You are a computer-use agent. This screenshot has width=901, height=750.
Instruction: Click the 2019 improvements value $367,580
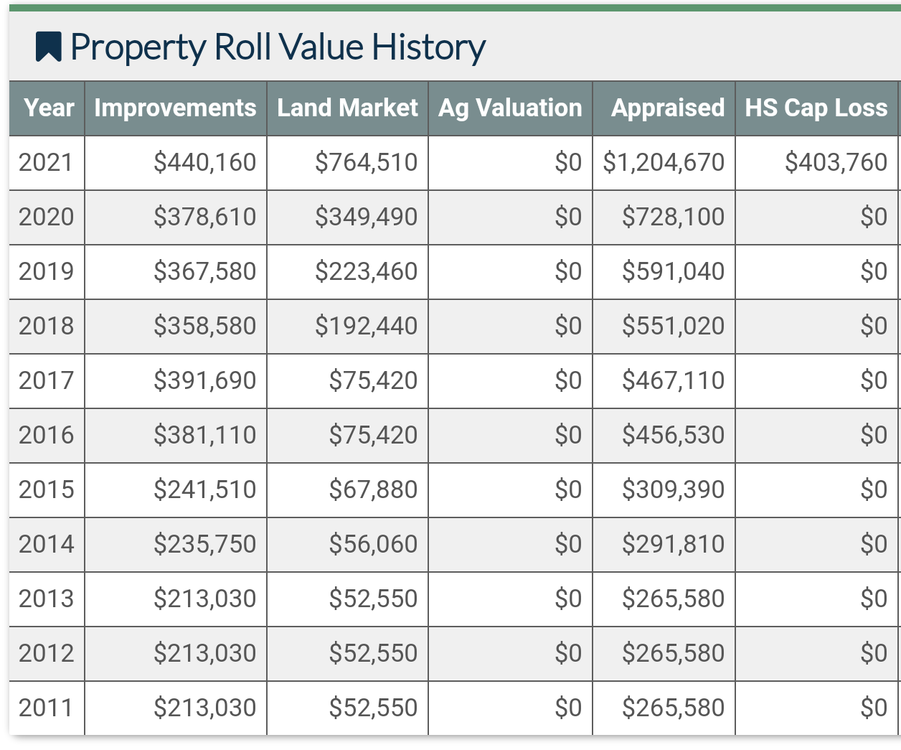tap(205, 271)
